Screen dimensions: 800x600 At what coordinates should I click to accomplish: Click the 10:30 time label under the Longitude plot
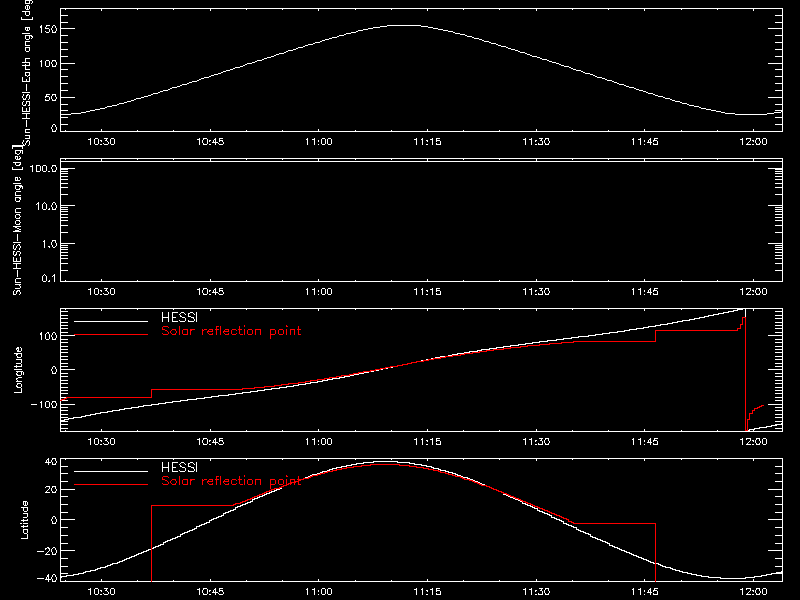(x=102, y=442)
